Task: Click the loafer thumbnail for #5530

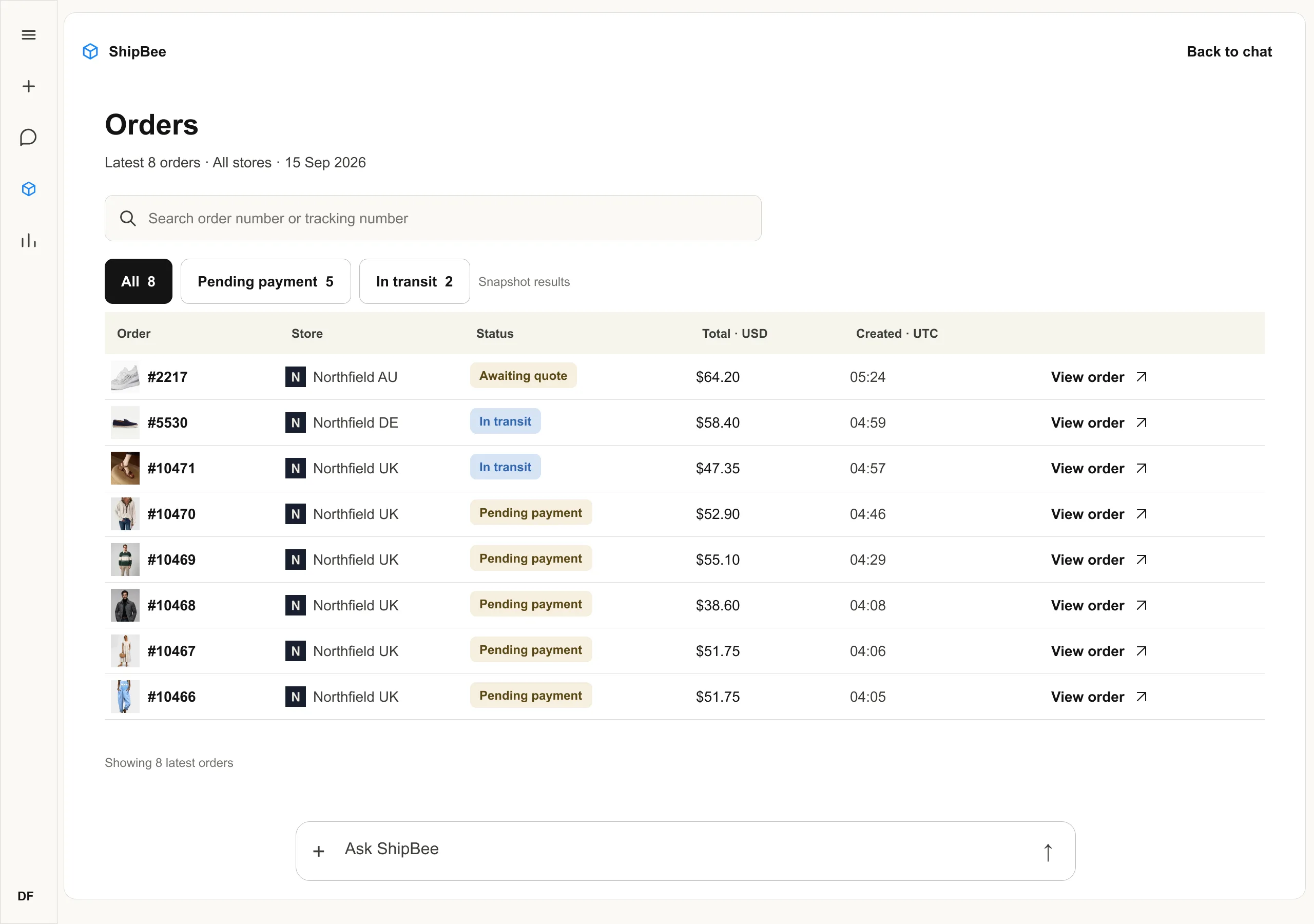Action: 125,422
